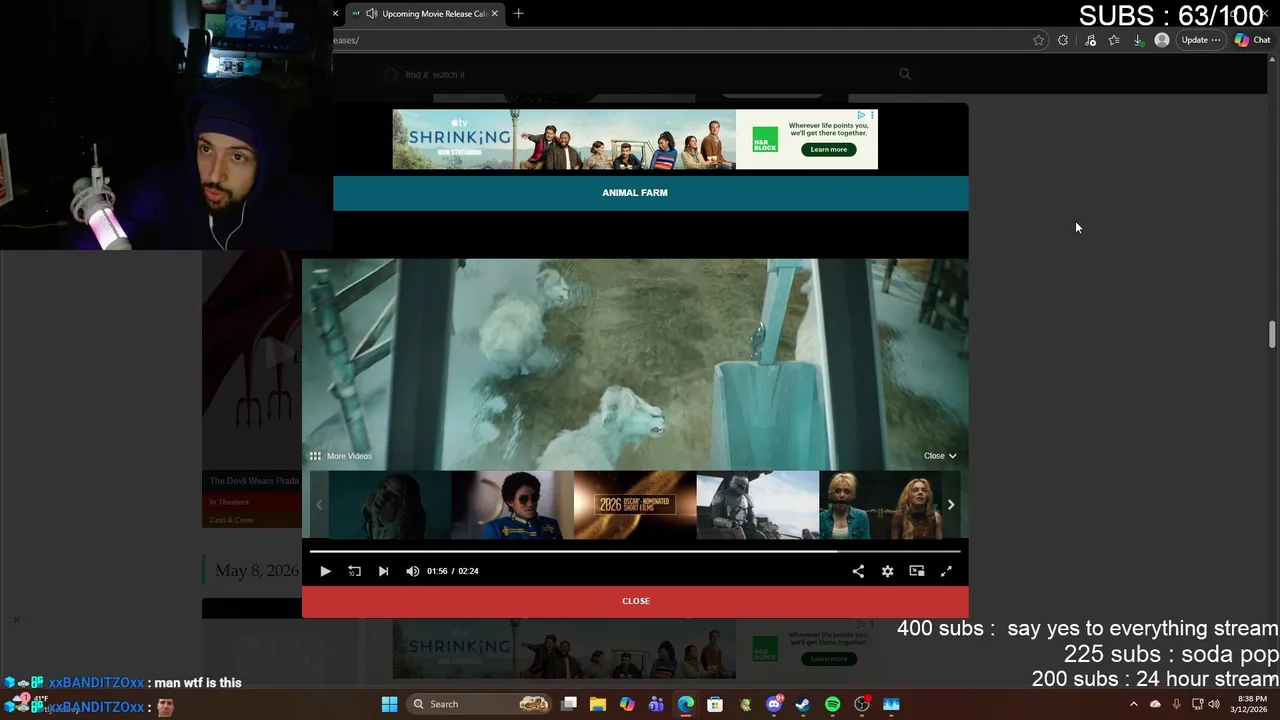Open volume control in the system tray
Viewport: 1280px width, 720px height.
pyautogui.click(x=1214, y=704)
